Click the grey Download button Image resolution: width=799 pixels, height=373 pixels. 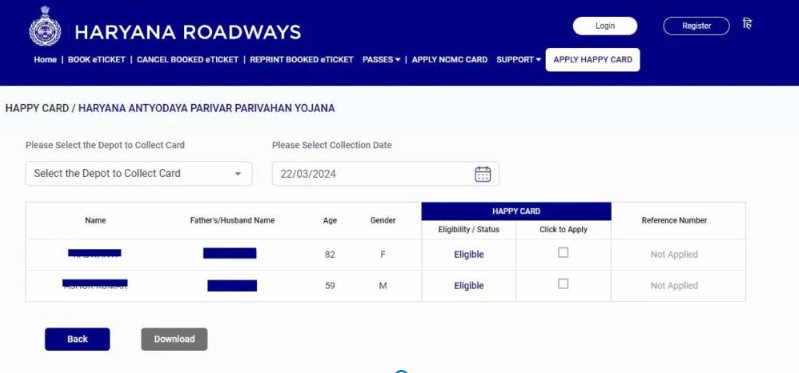coord(174,339)
